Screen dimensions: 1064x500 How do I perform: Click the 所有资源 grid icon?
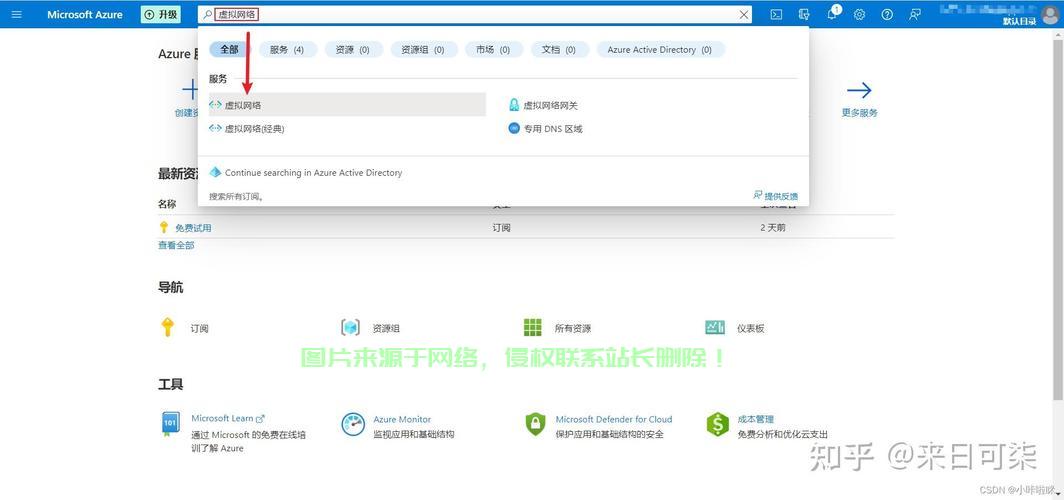pyautogui.click(x=533, y=328)
